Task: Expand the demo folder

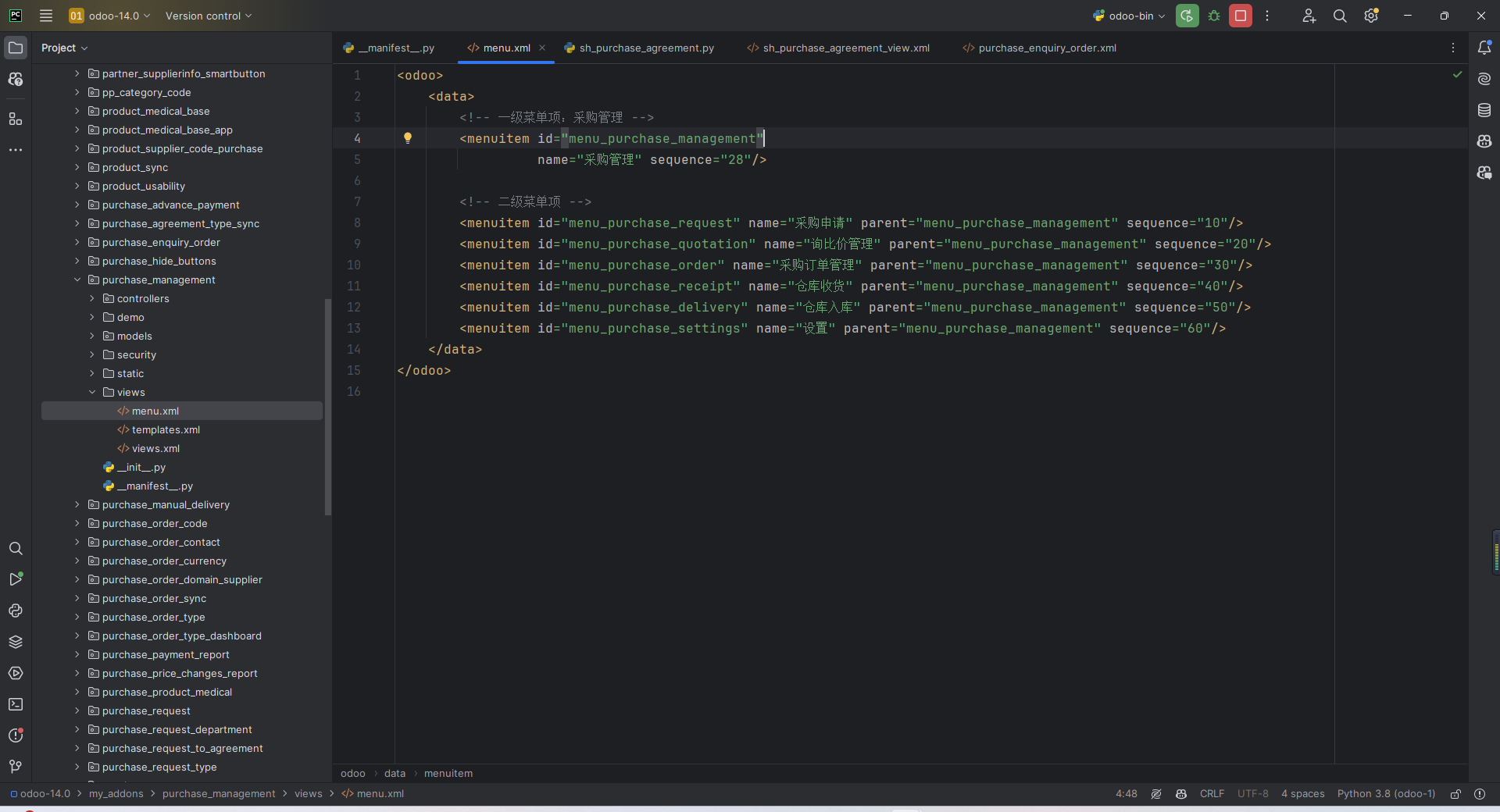Action: (x=92, y=317)
